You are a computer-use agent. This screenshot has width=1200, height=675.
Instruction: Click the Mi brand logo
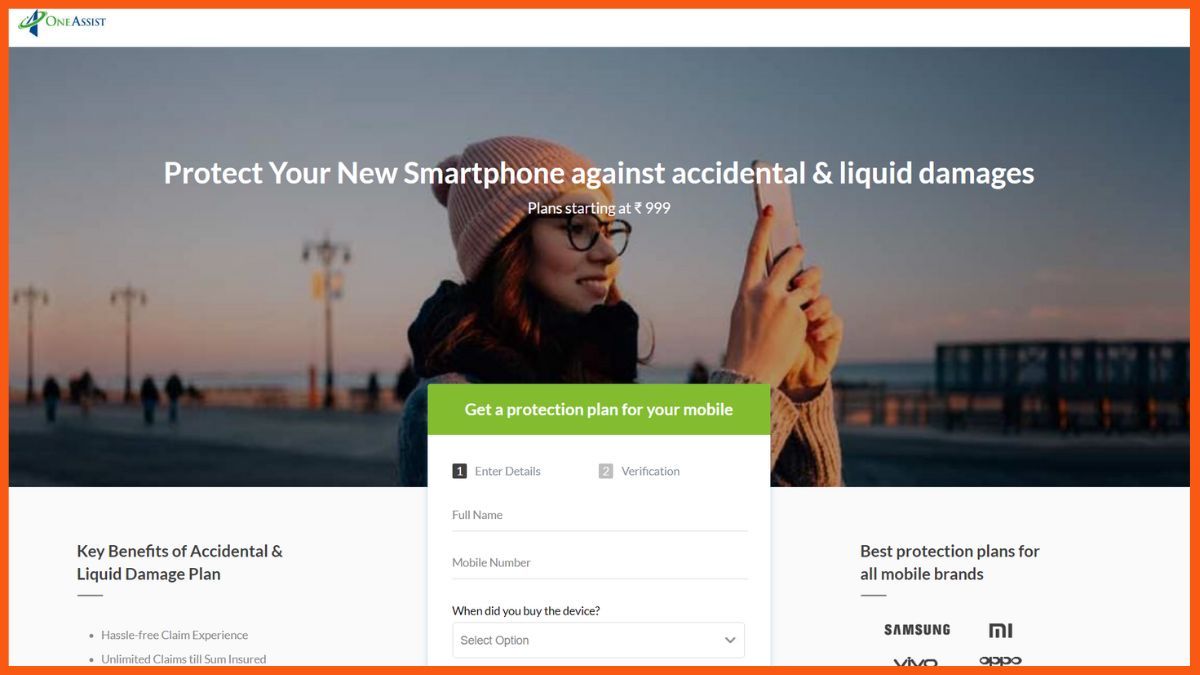pos(1000,630)
